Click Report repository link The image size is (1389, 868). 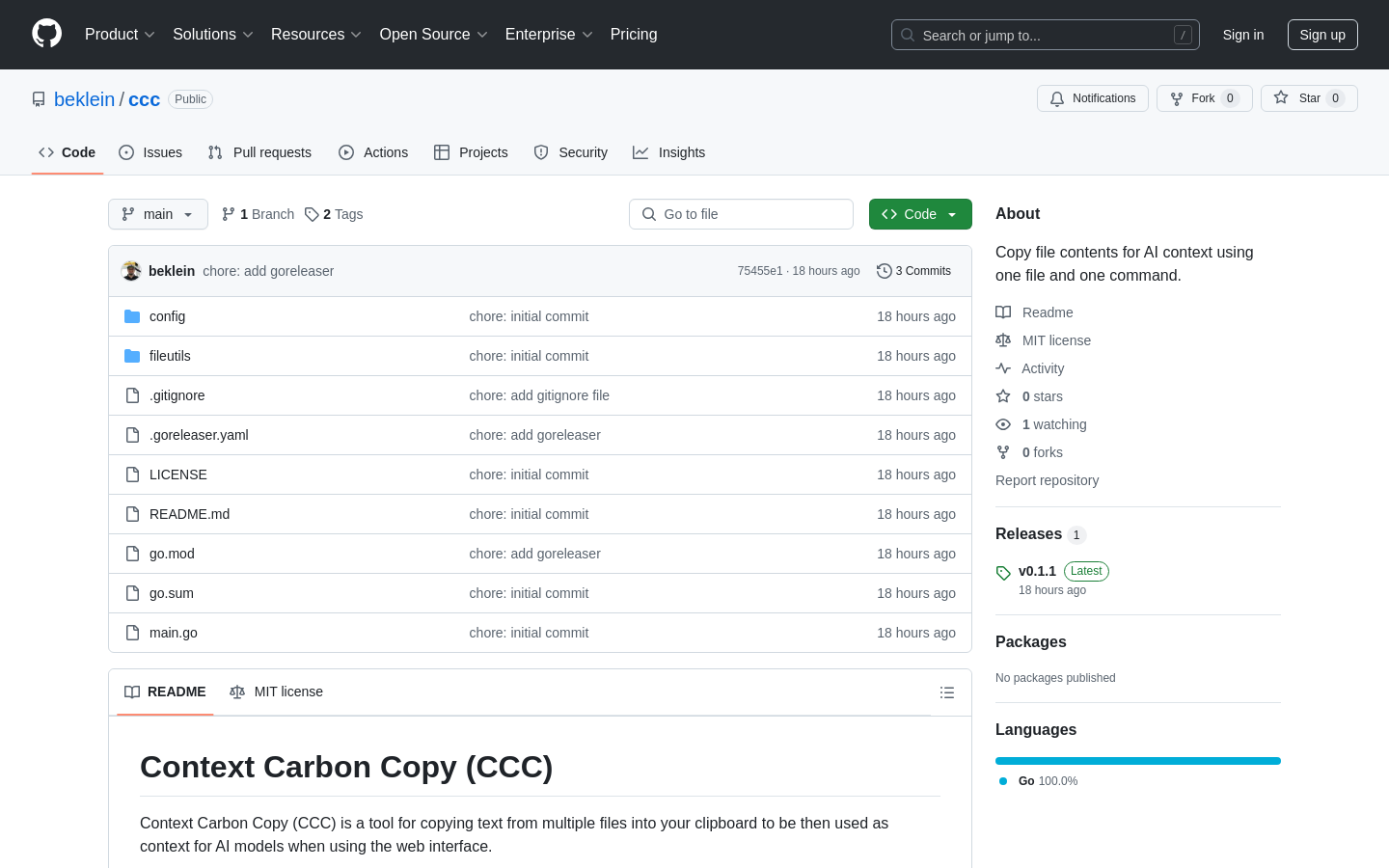pyautogui.click(x=1047, y=480)
